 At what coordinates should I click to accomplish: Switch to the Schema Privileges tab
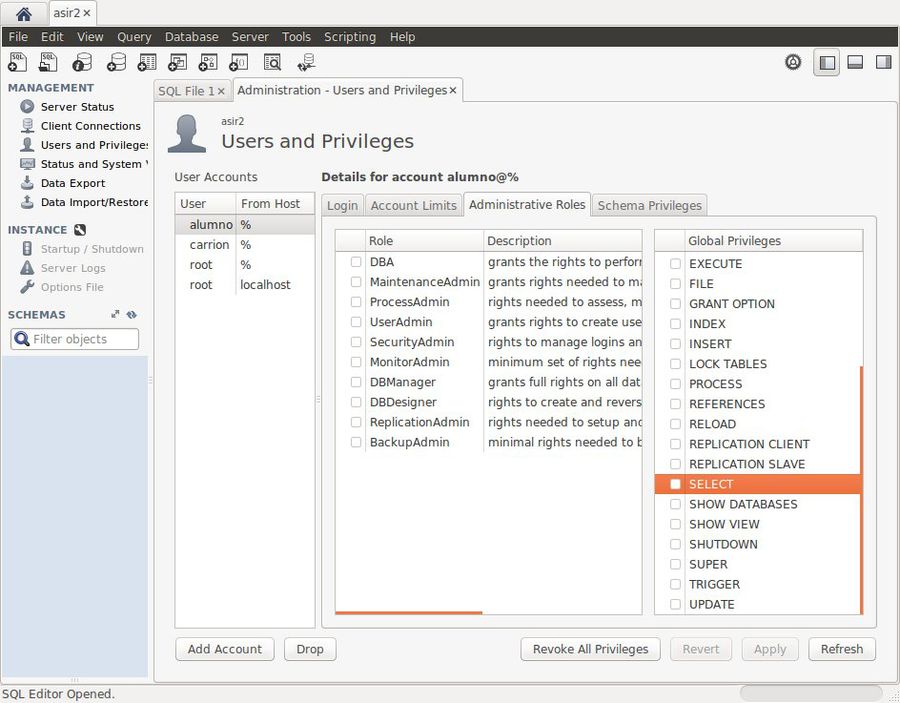(649, 205)
